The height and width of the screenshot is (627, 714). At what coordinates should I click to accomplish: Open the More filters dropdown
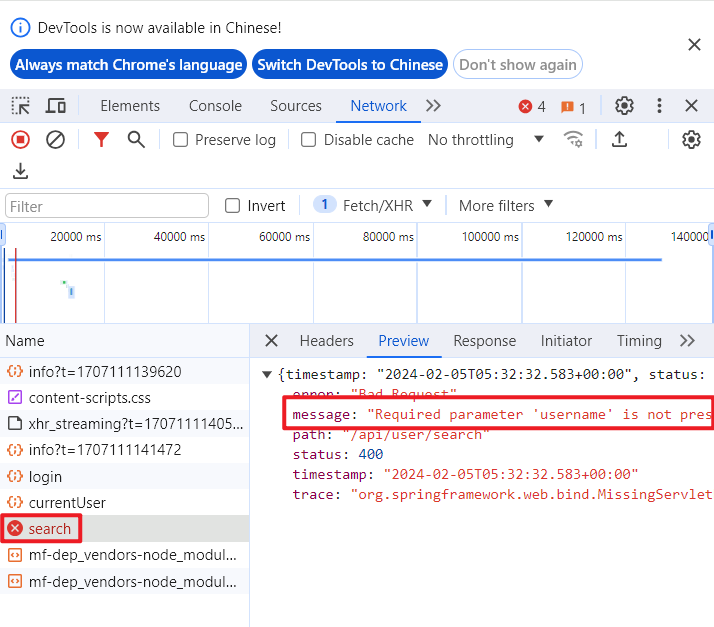click(505, 206)
